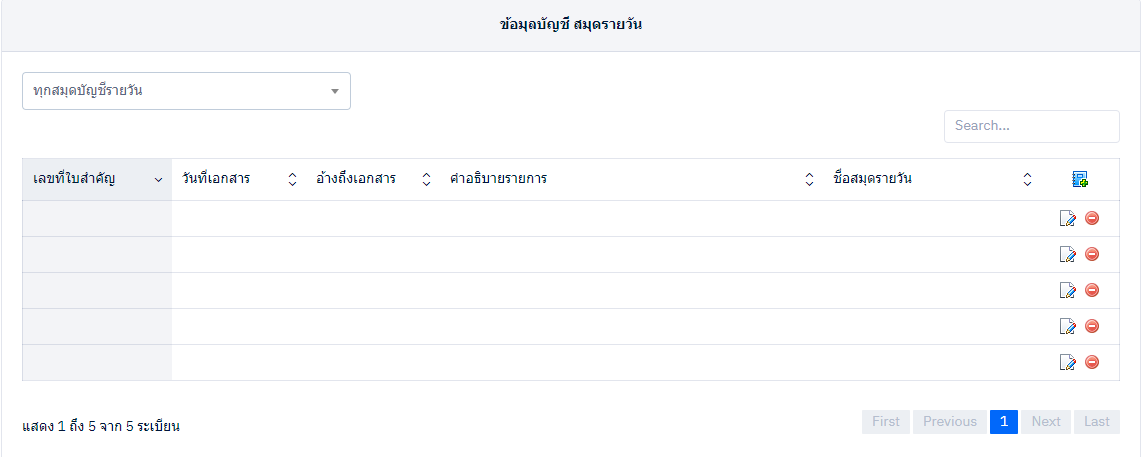Sort by เลขที่ใบสำคัญ column

pyautogui.click(x=96, y=180)
